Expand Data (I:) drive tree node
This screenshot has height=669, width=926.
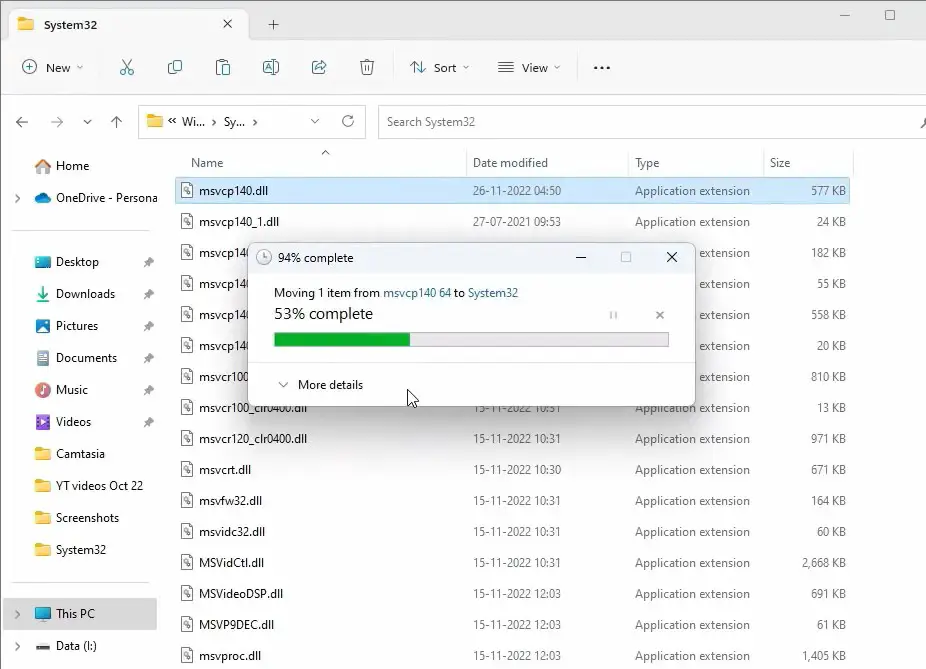click(x=18, y=646)
